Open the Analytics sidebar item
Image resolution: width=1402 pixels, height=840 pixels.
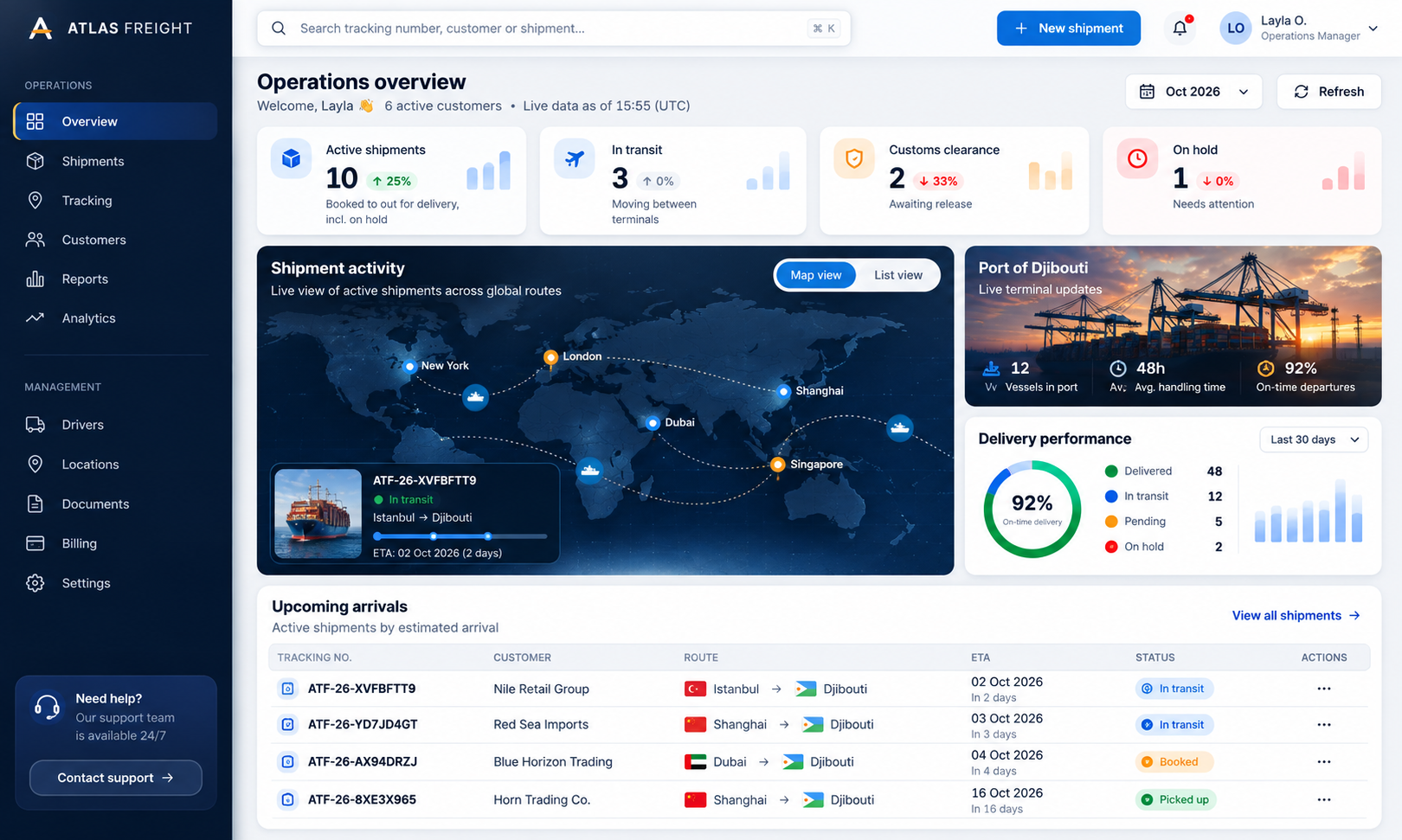[115, 318]
